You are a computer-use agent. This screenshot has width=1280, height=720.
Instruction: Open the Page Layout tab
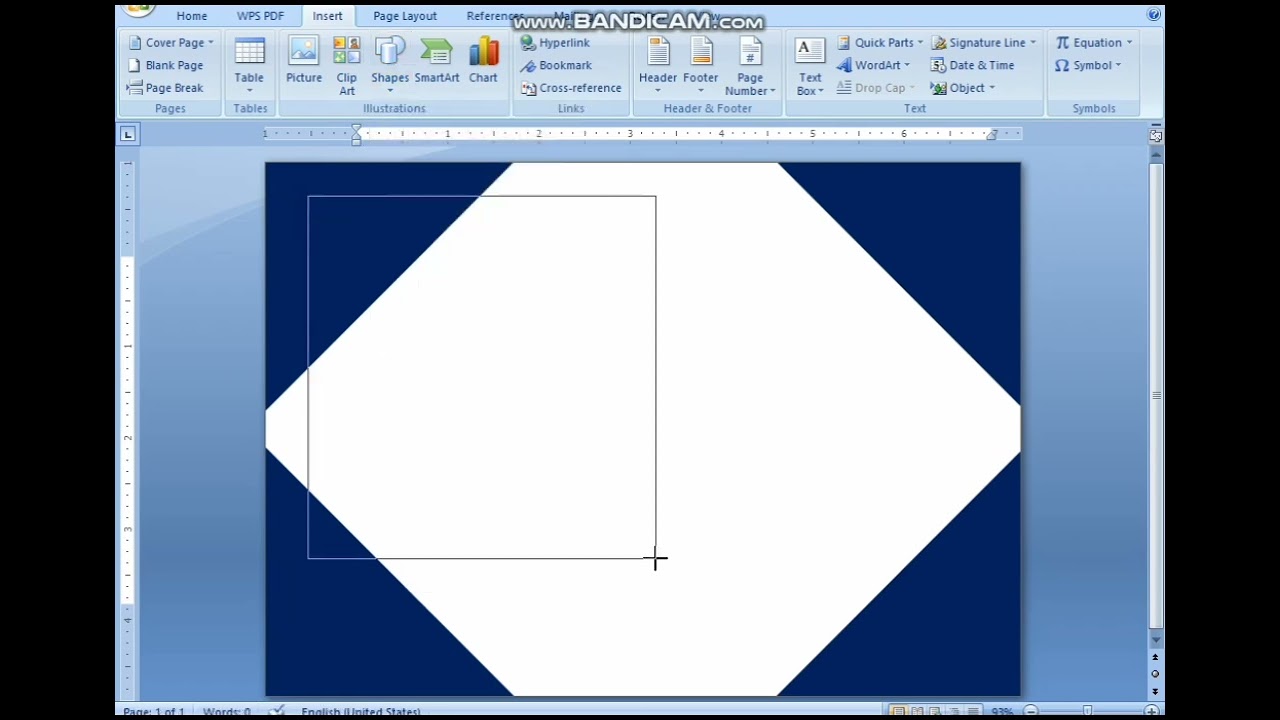[405, 16]
